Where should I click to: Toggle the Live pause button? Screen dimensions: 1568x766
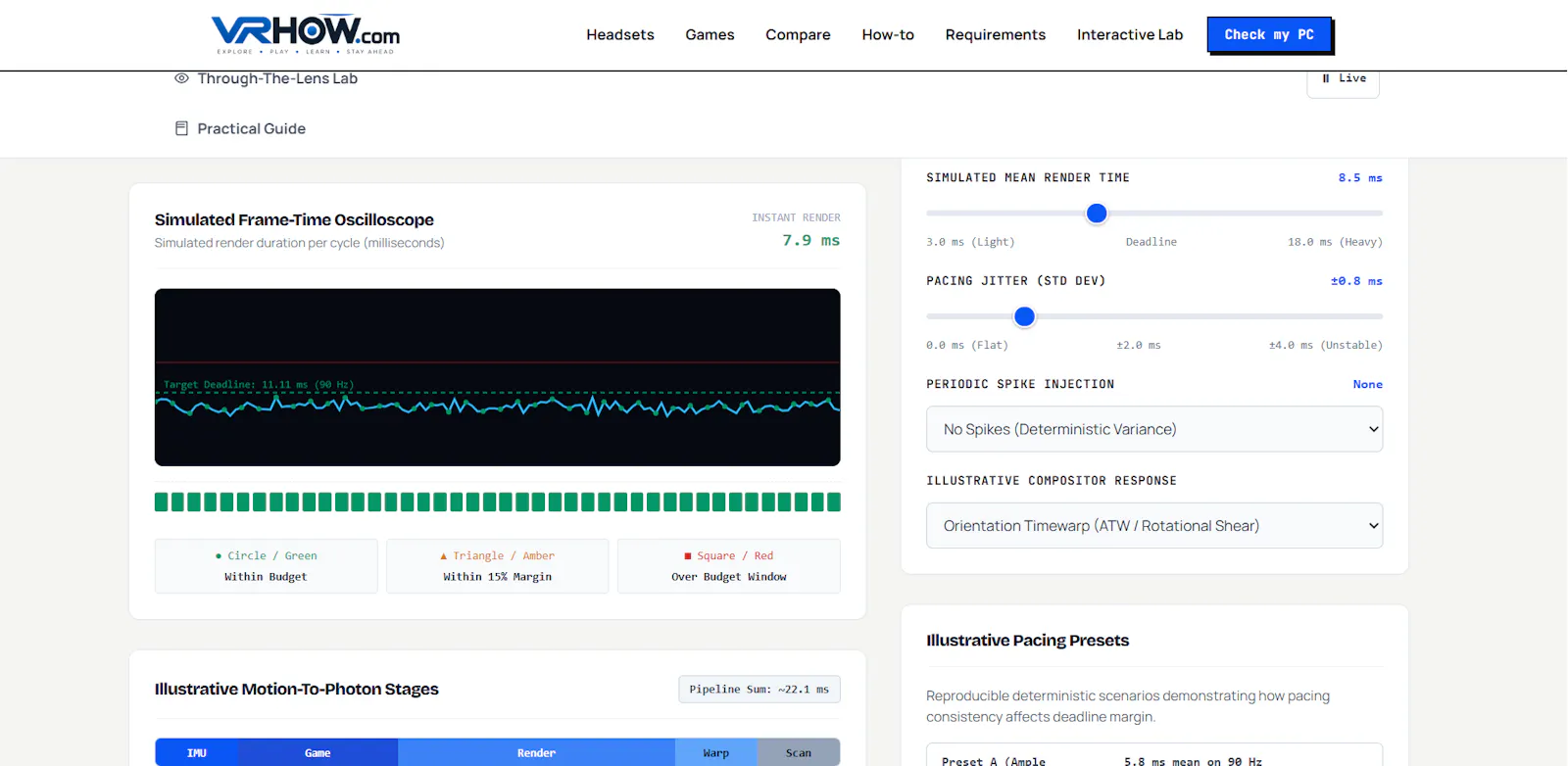[1343, 80]
